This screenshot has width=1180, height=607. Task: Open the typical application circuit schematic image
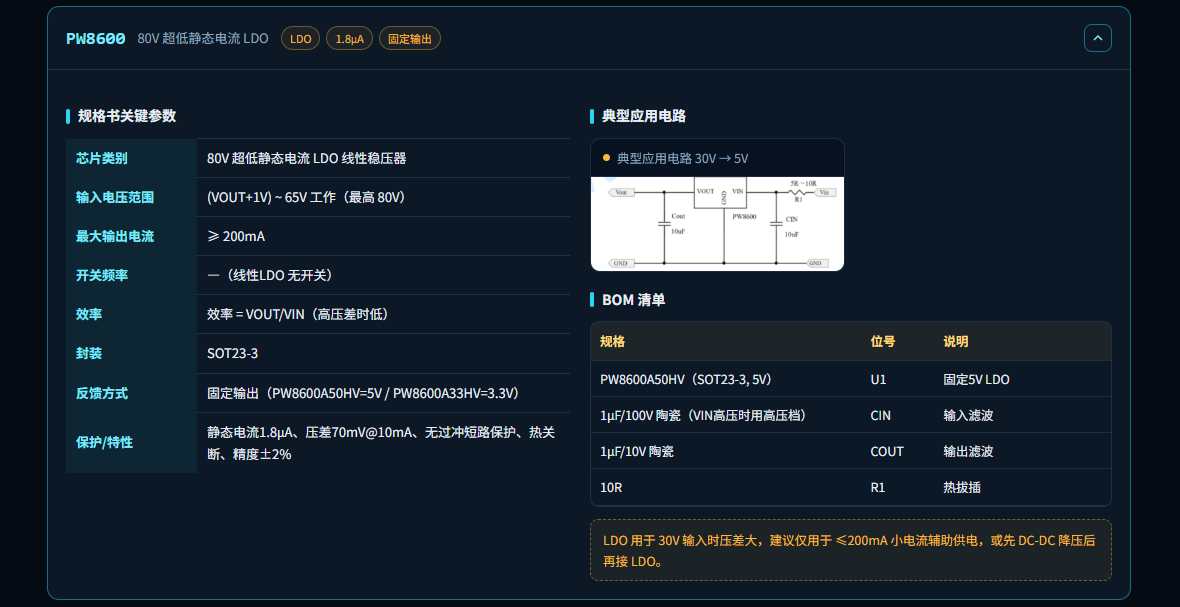[x=717, y=223]
